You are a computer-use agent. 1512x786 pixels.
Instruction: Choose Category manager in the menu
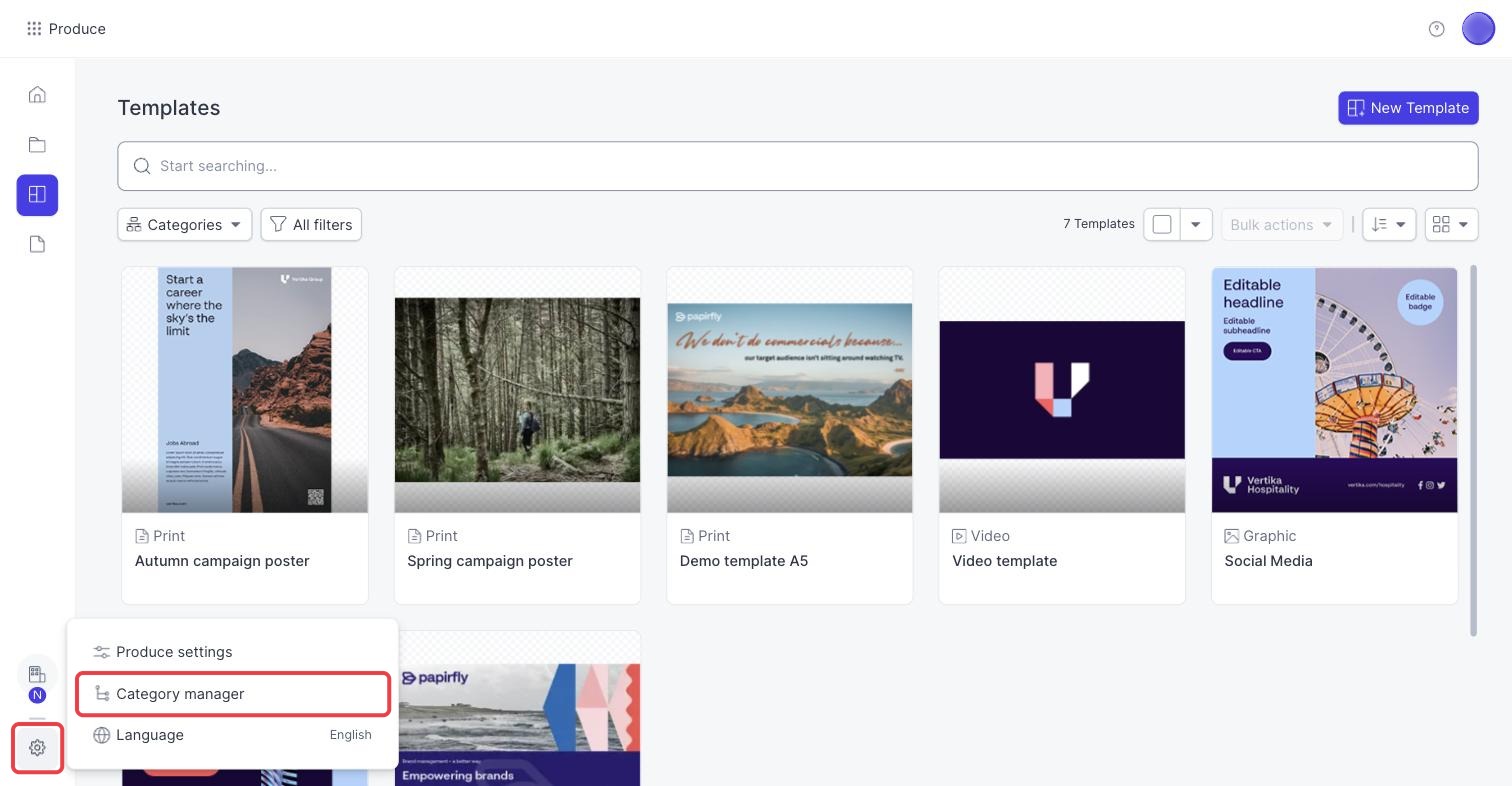[x=233, y=694]
